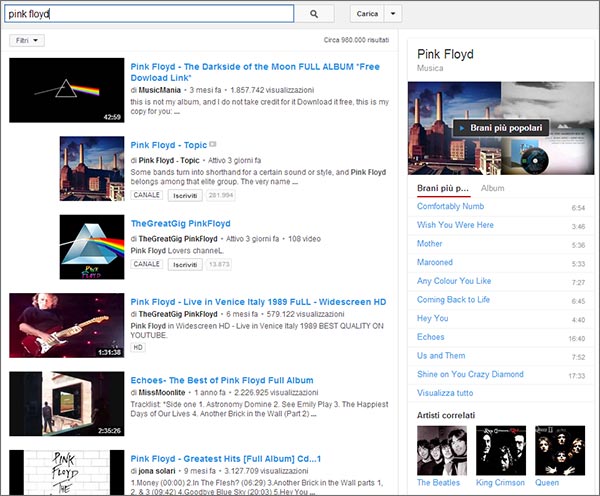Click the Circa 980.000 risultati count text

(x=356, y=40)
